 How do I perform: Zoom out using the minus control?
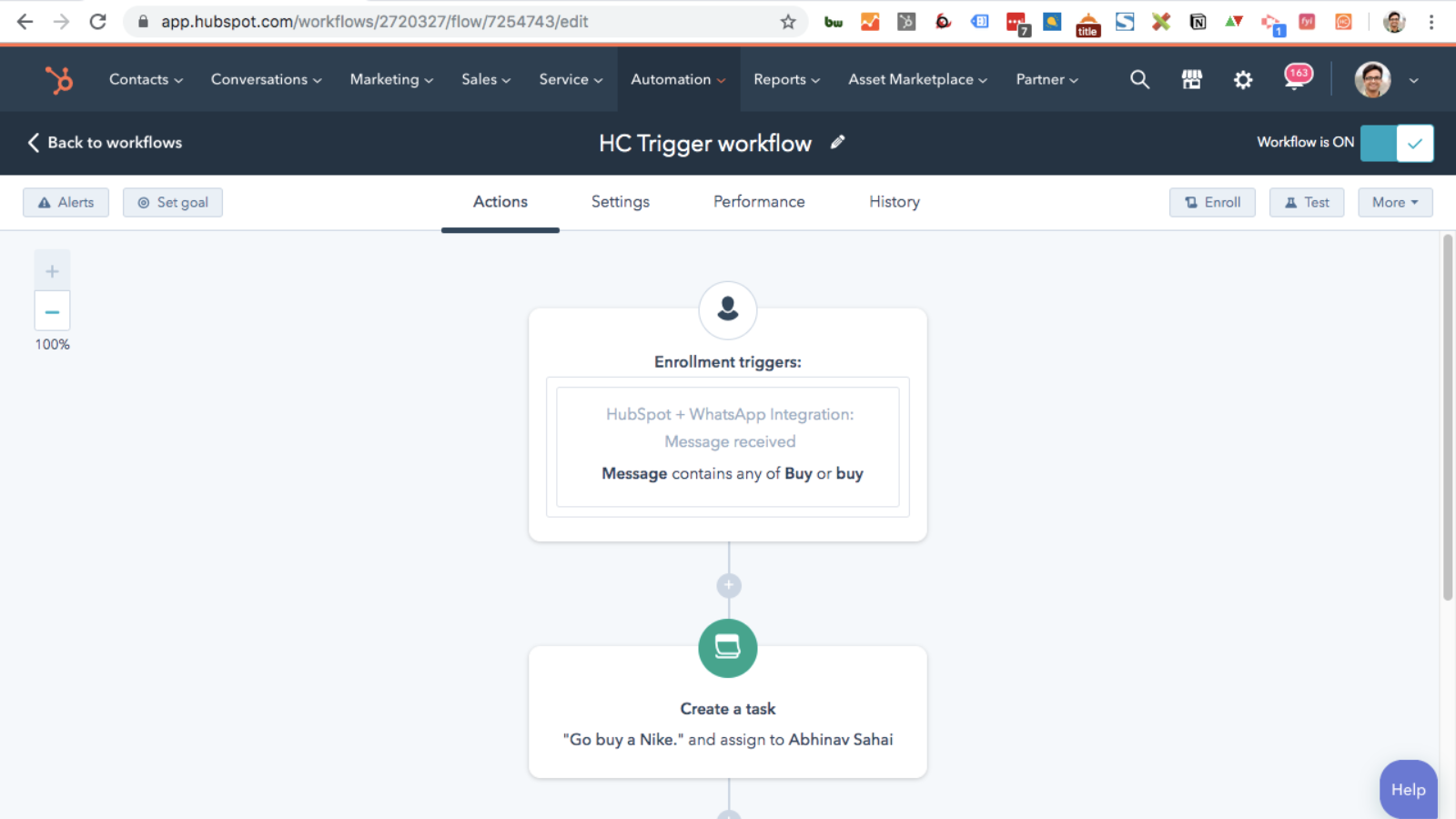[x=52, y=310]
